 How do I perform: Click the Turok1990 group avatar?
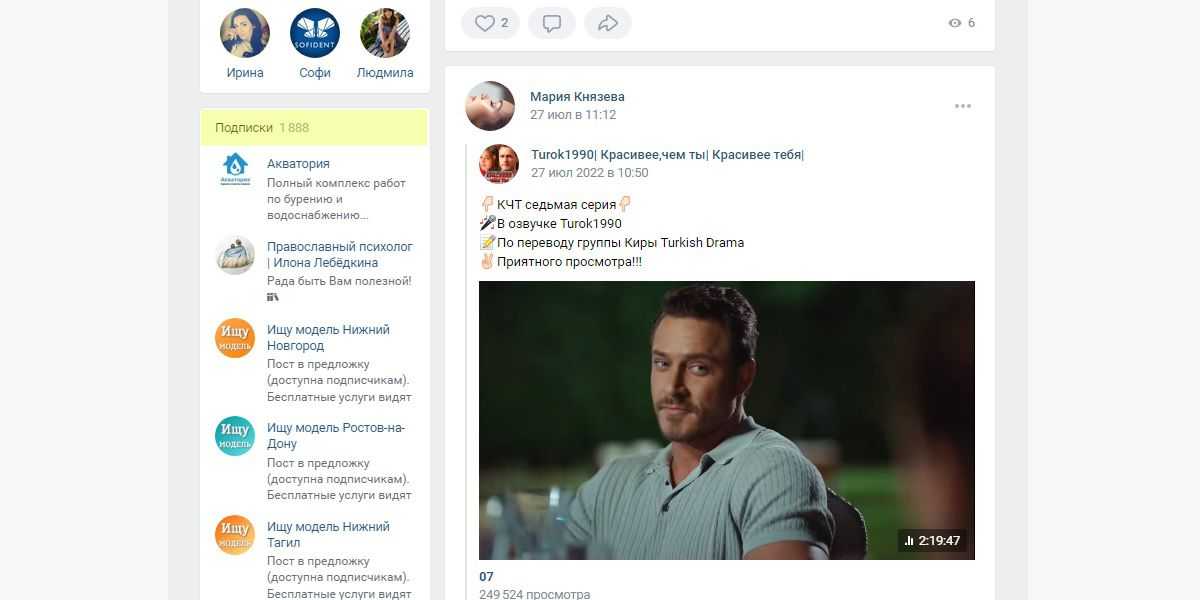(x=498, y=163)
